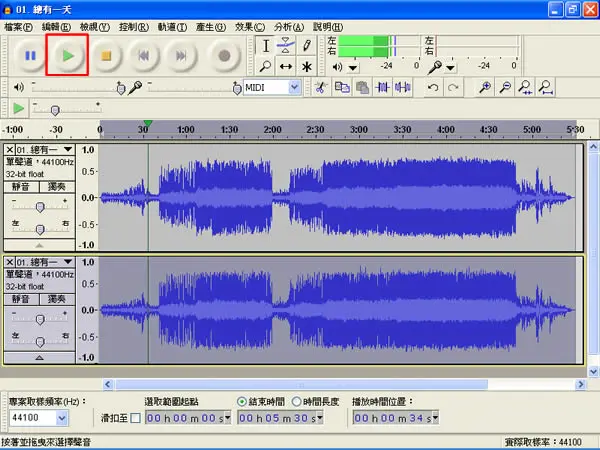Open the 檔案 file menu
The height and width of the screenshot is (450, 600).
click(x=18, y=27)
